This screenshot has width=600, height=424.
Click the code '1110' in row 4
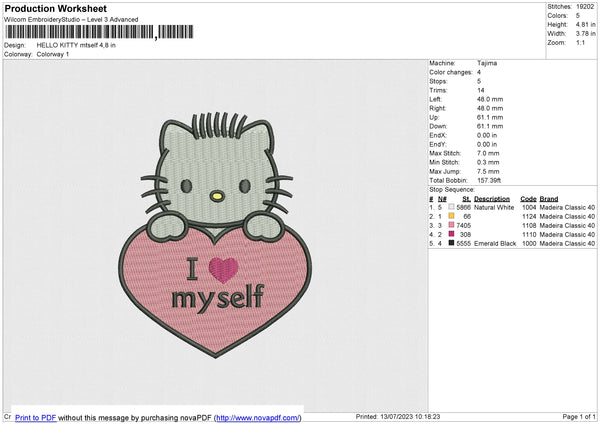529,235
